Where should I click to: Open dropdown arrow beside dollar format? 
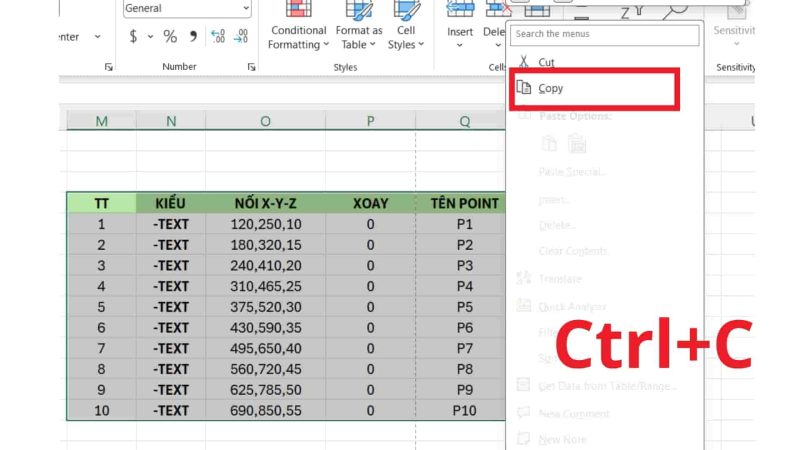tap(150, 37)
